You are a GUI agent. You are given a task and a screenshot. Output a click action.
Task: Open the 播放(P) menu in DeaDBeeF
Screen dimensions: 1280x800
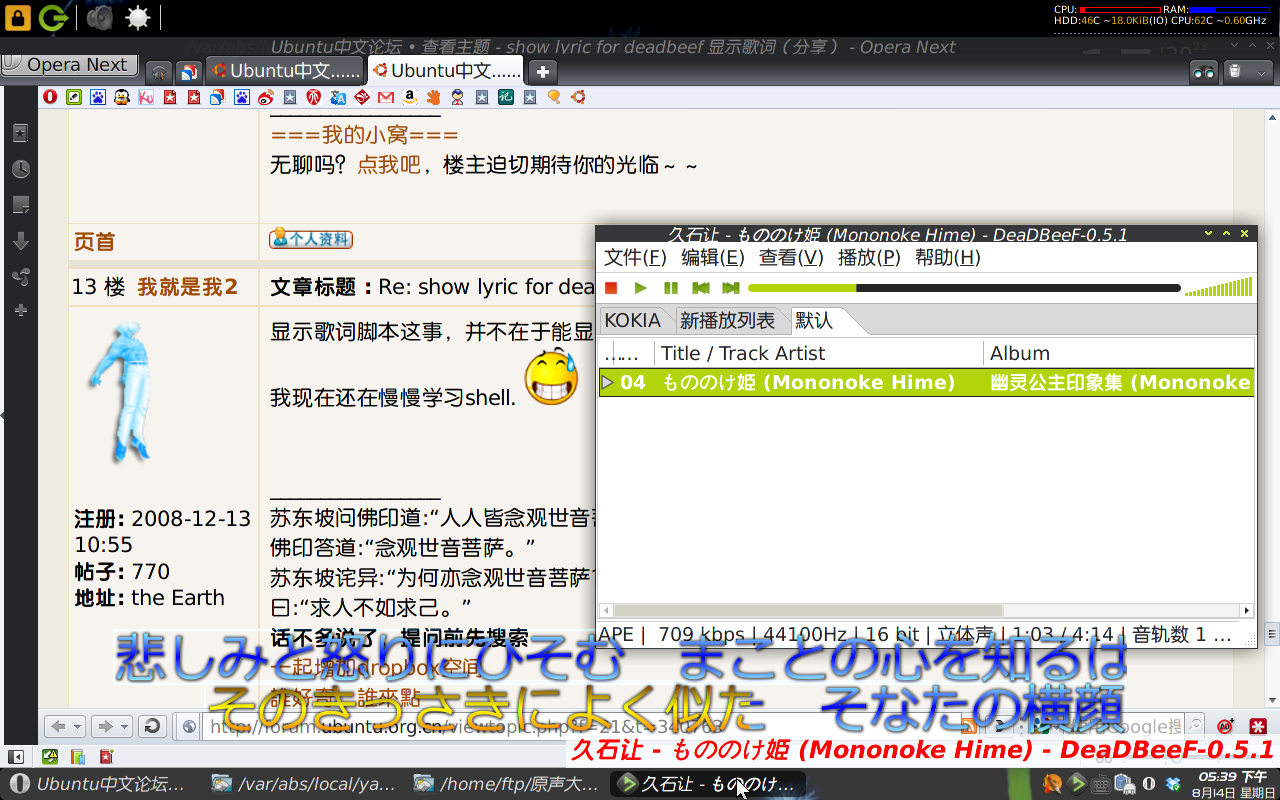pyautogui.click(x=869, y=258)
